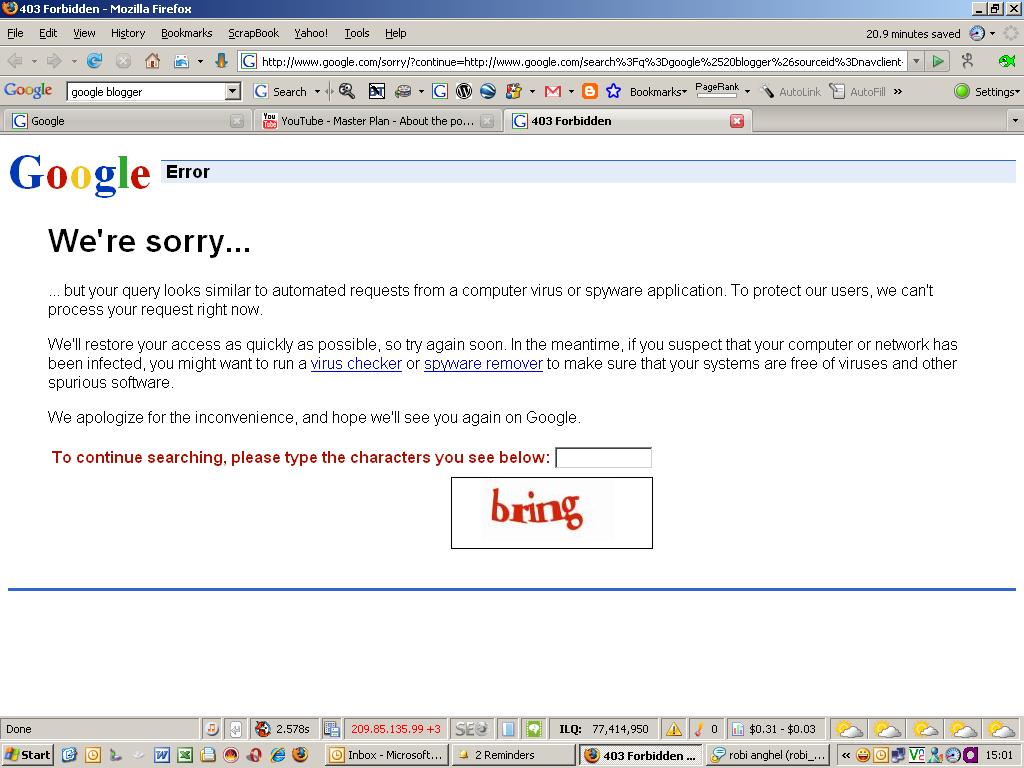This screenshot has width=1024, height=768.
Task: Open the Bookmarks dropdown in Google toolbar
Action: coord(658,92)
